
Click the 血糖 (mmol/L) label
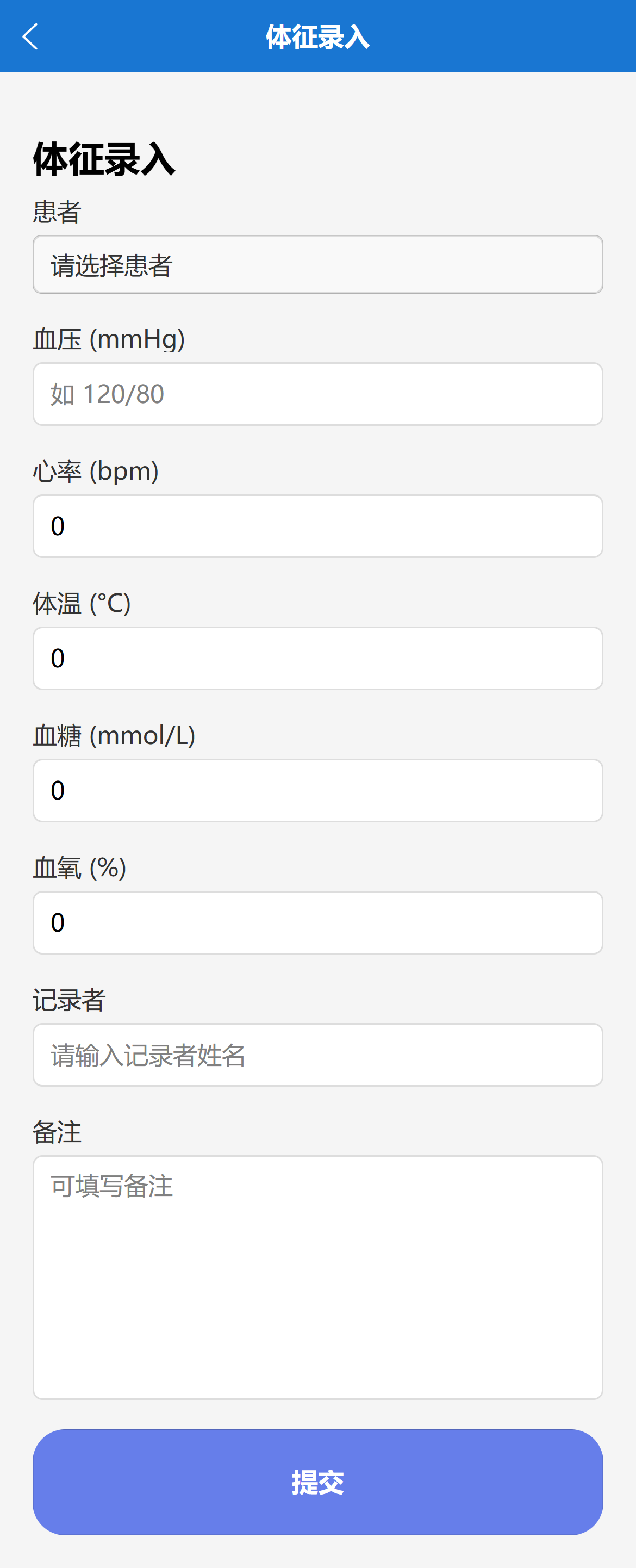click(x=114, y=735)
